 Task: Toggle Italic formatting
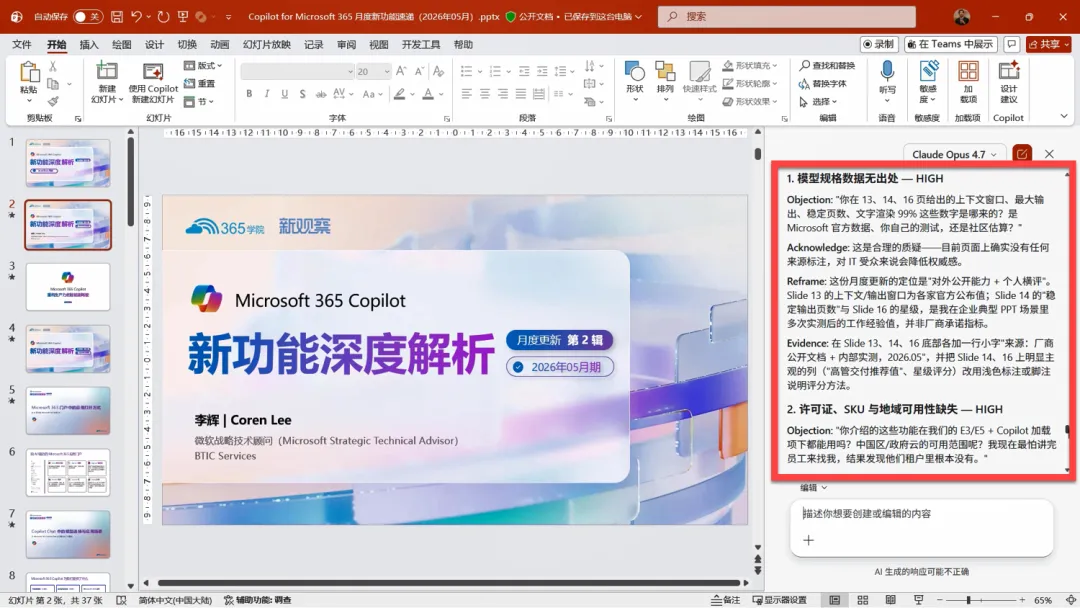(x=267, y=94)
